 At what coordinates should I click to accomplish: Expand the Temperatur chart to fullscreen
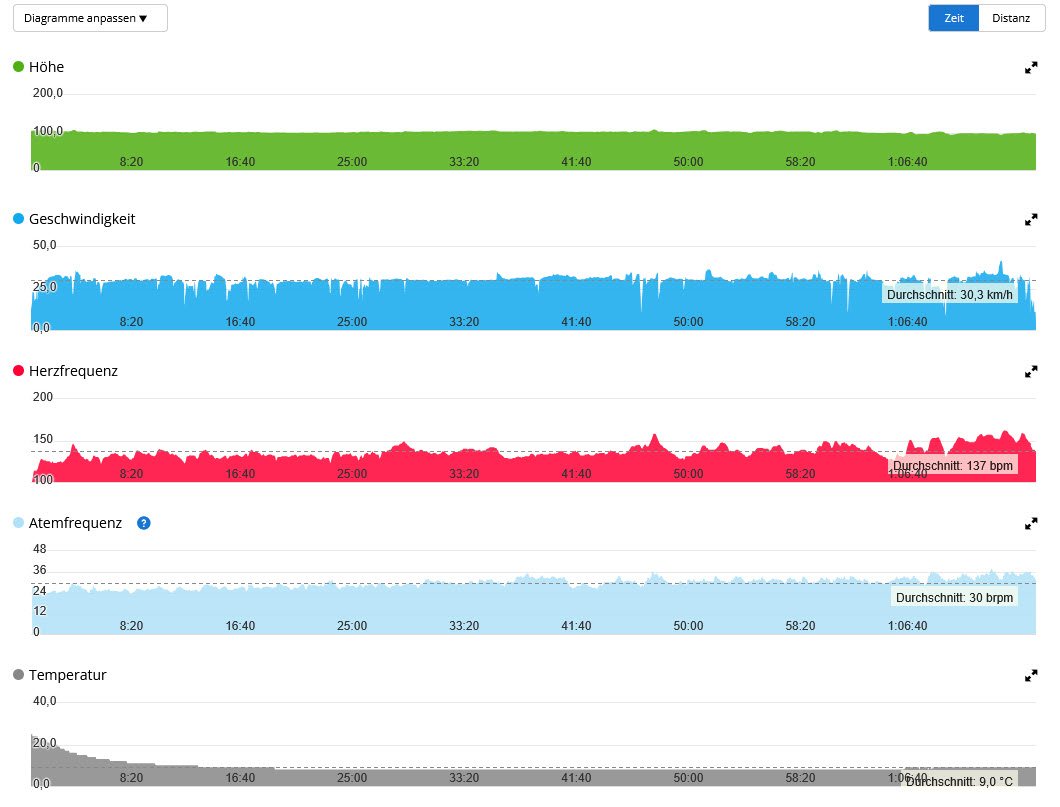tap(1031, 676)
